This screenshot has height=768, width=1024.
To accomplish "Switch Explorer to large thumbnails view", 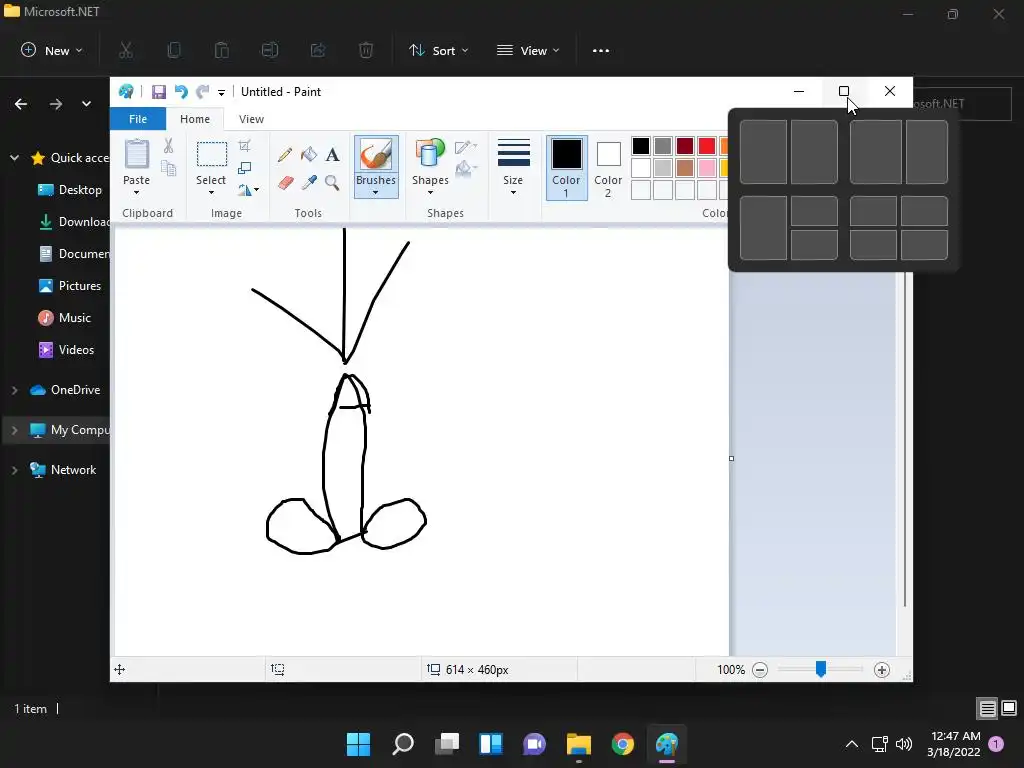I will click(x=1009, y=708).
